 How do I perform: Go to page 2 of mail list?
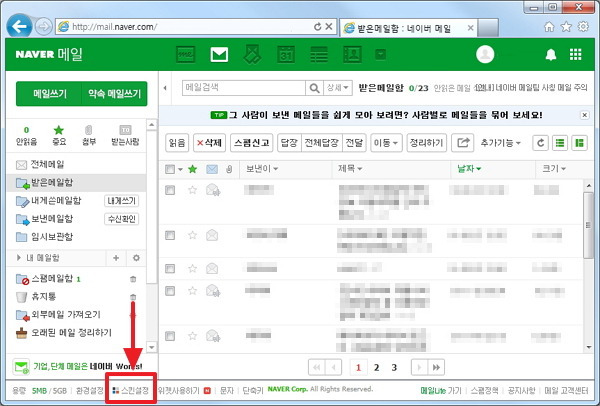pyautogui.click(x=377, y=368)
